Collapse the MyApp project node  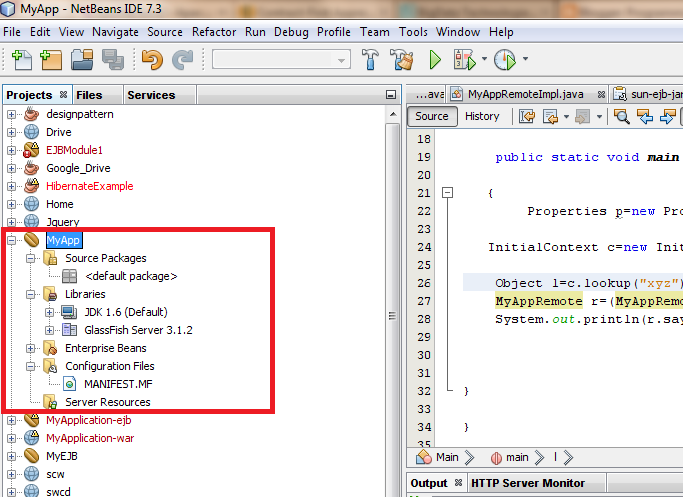click(11, 240)
